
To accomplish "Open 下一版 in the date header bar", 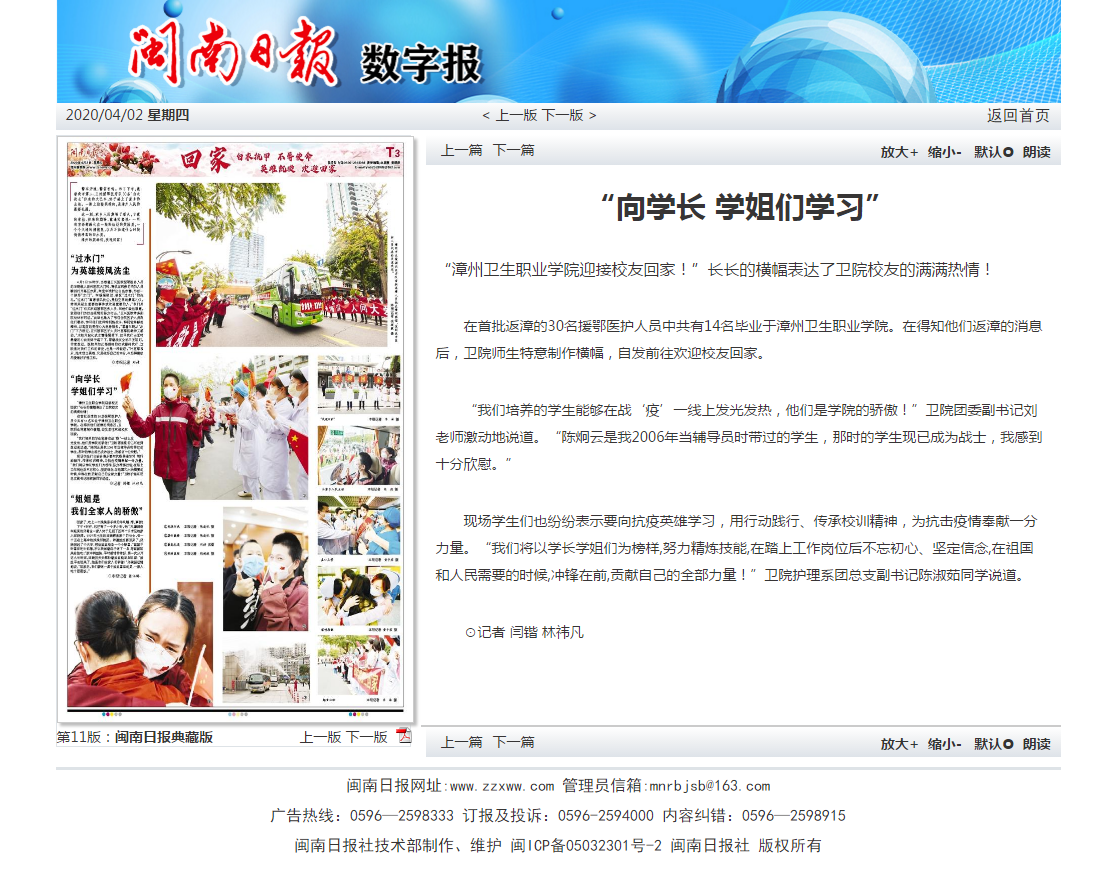I will 563,115.
